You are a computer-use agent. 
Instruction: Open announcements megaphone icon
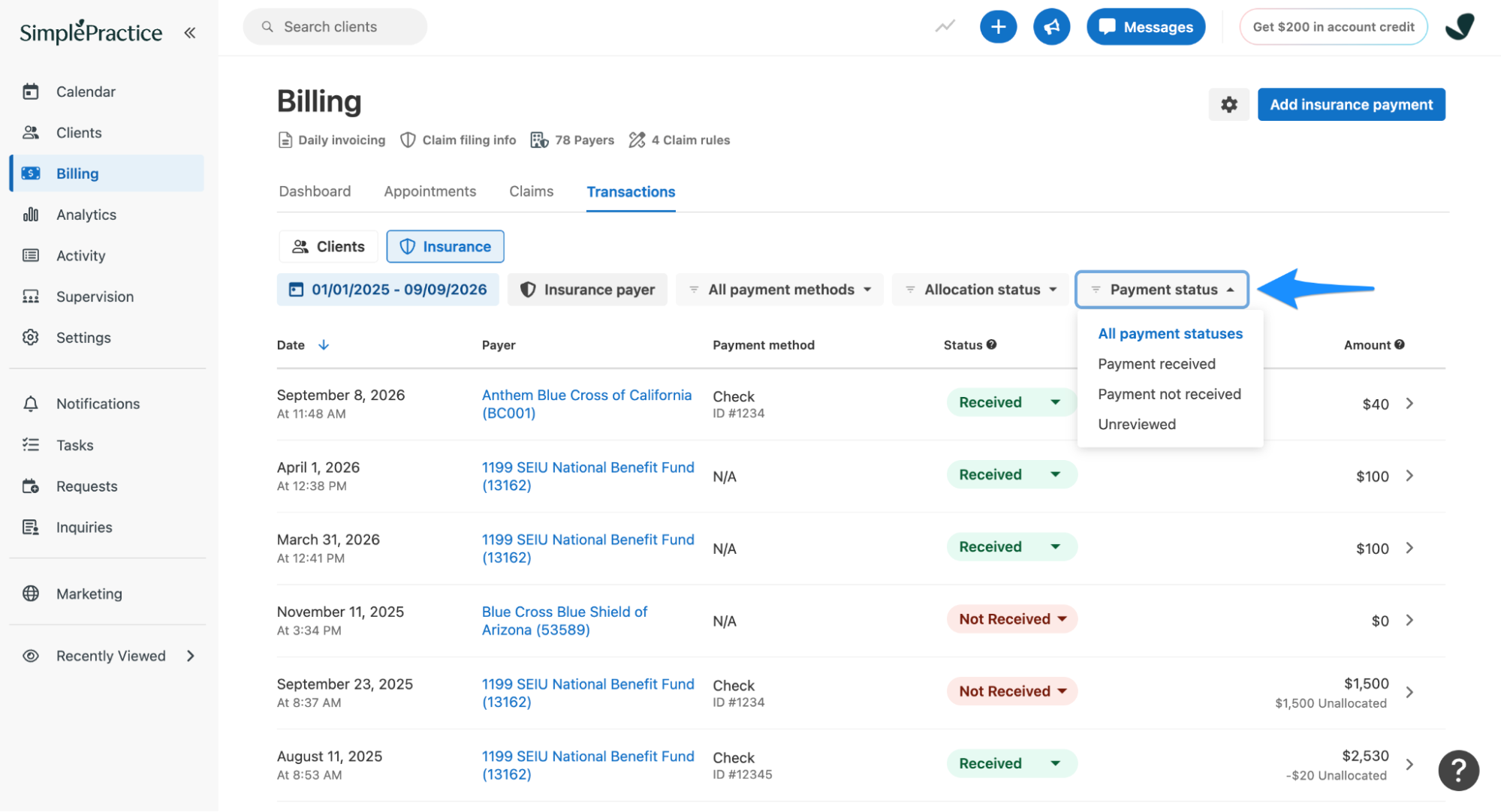pos(1051,27)
